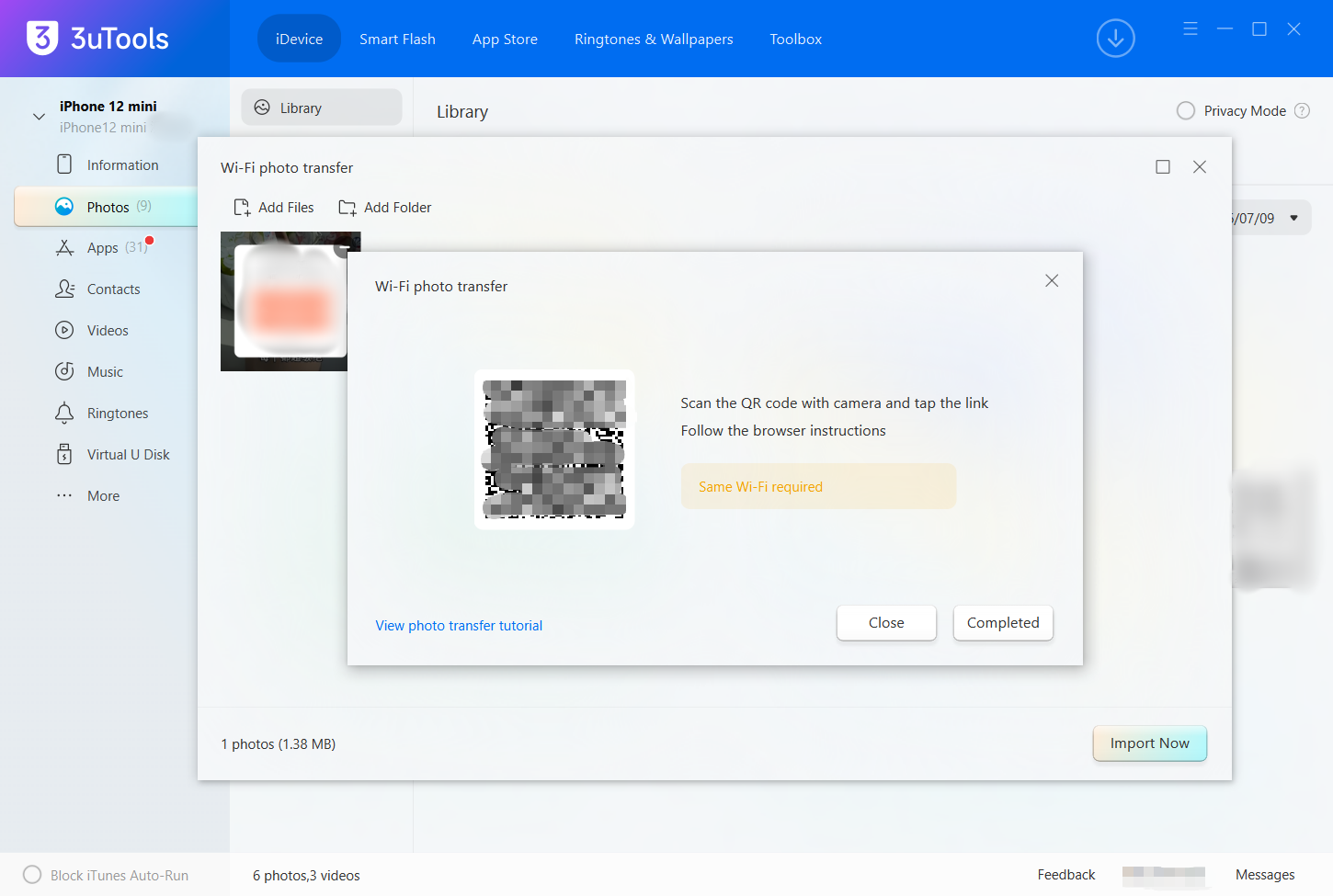This screenshot has width=1333, height=896.
Task: Open the hamburger main menu icon
Action: point(1191,28)
